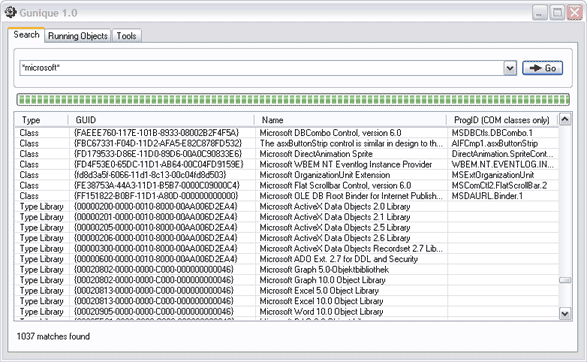Click the Gunique app icon in title bar
587x362 pixels.
tap(10, 12)
